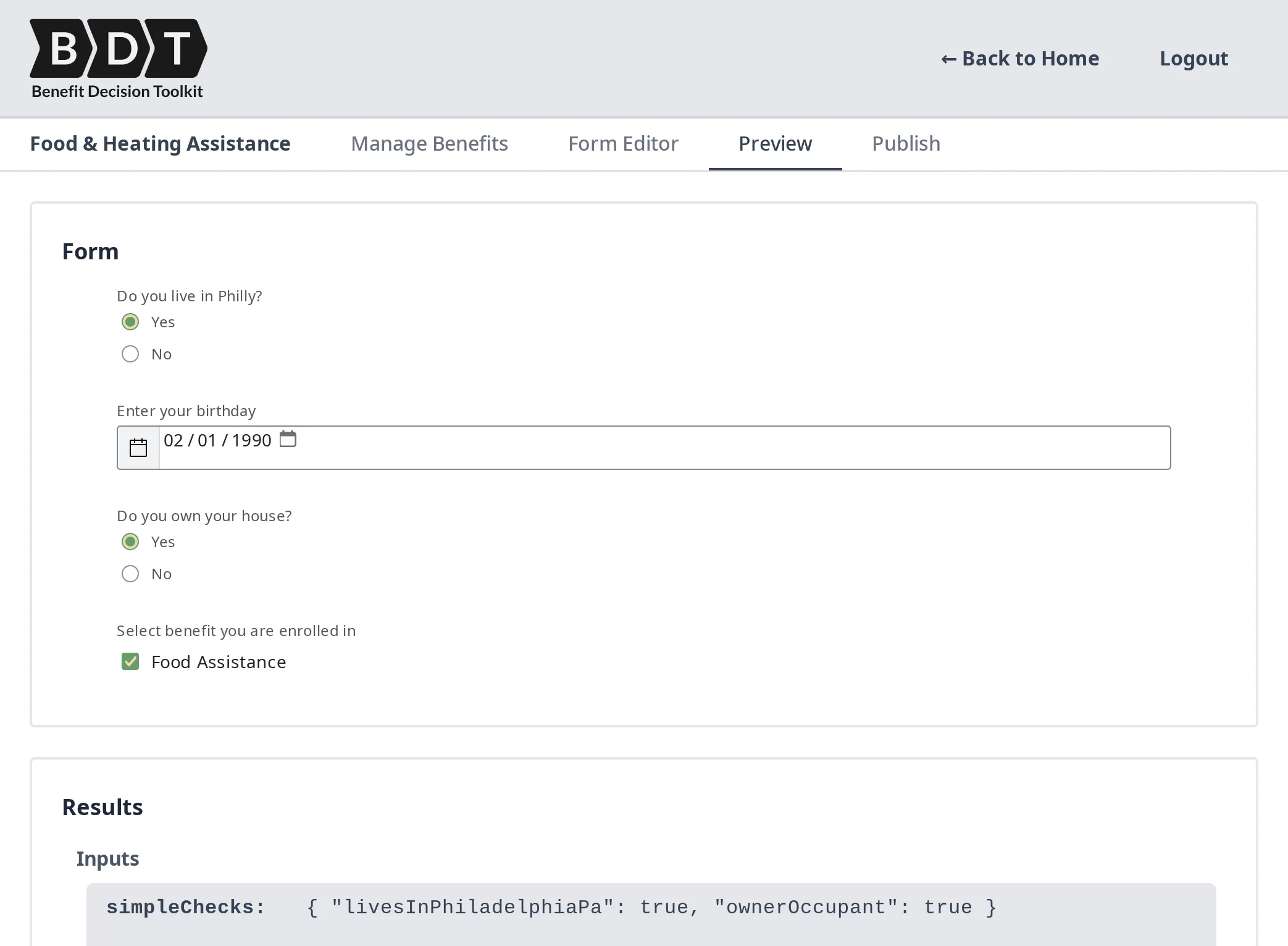Toggle Yes on Do you own your house
The image size is (1288, 946).
[130, 541]
